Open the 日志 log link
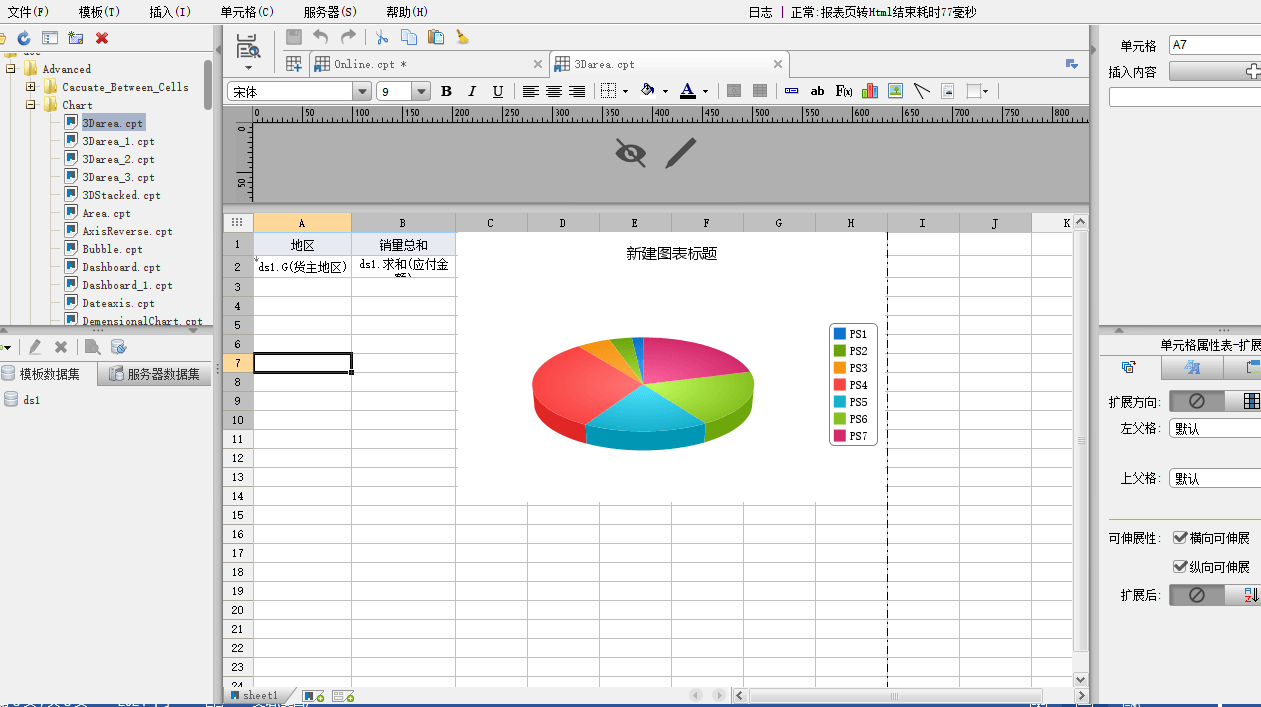1261x707 pixels. pos(760,12)
